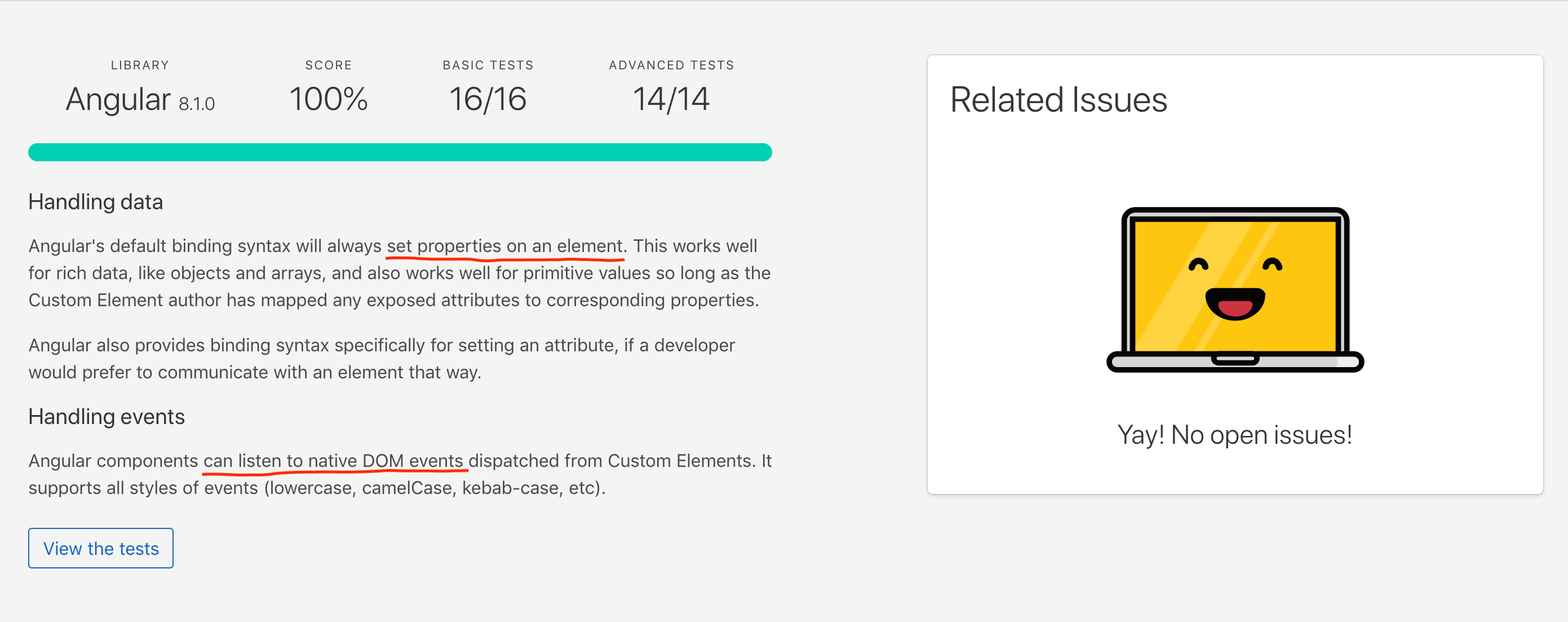Screen dimensions: 1568x622
Task: Click the "Yay! No open issues!" message
Action: pos(1234,435)
